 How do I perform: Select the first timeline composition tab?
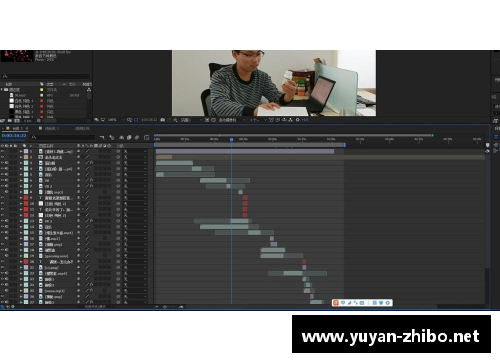click(x=17, y=128)
